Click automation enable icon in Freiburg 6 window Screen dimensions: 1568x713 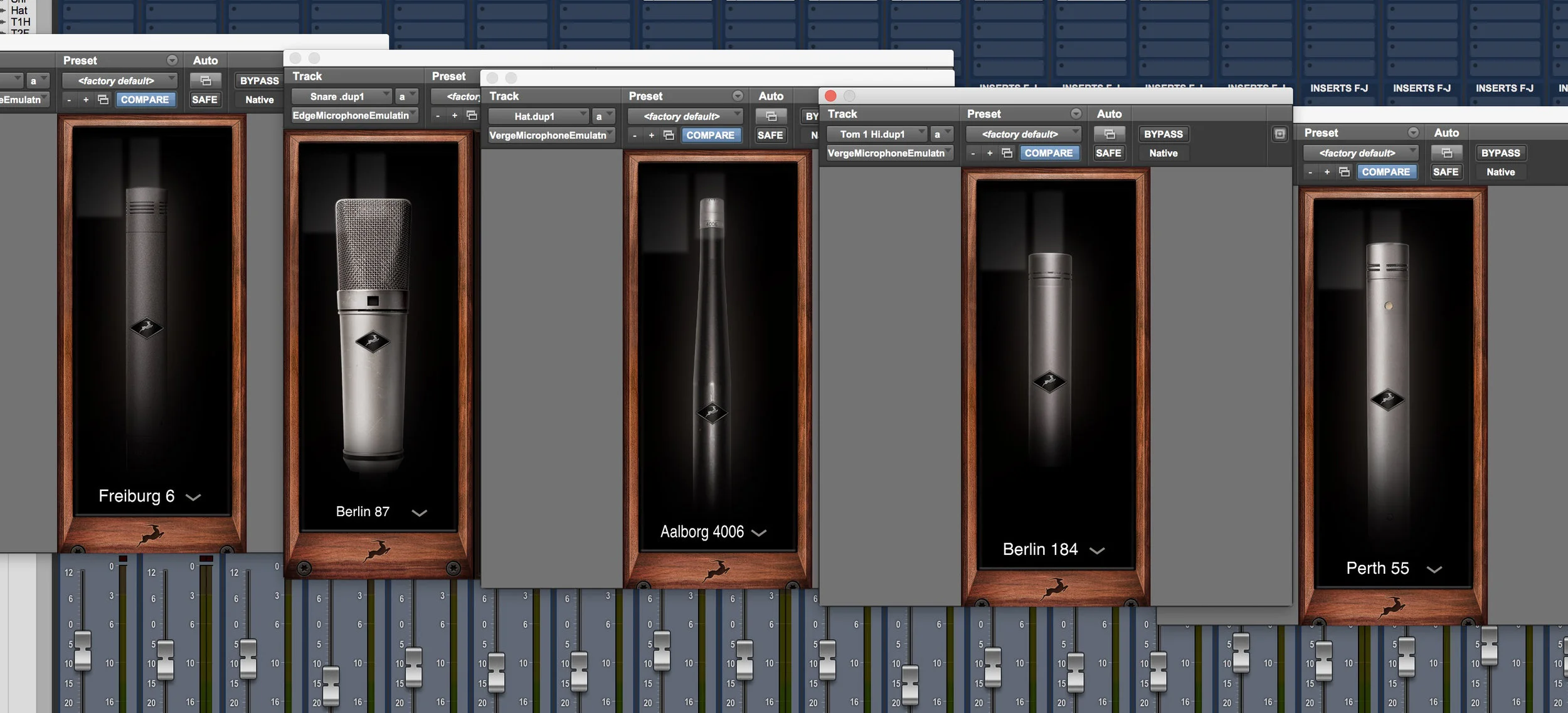205,80
